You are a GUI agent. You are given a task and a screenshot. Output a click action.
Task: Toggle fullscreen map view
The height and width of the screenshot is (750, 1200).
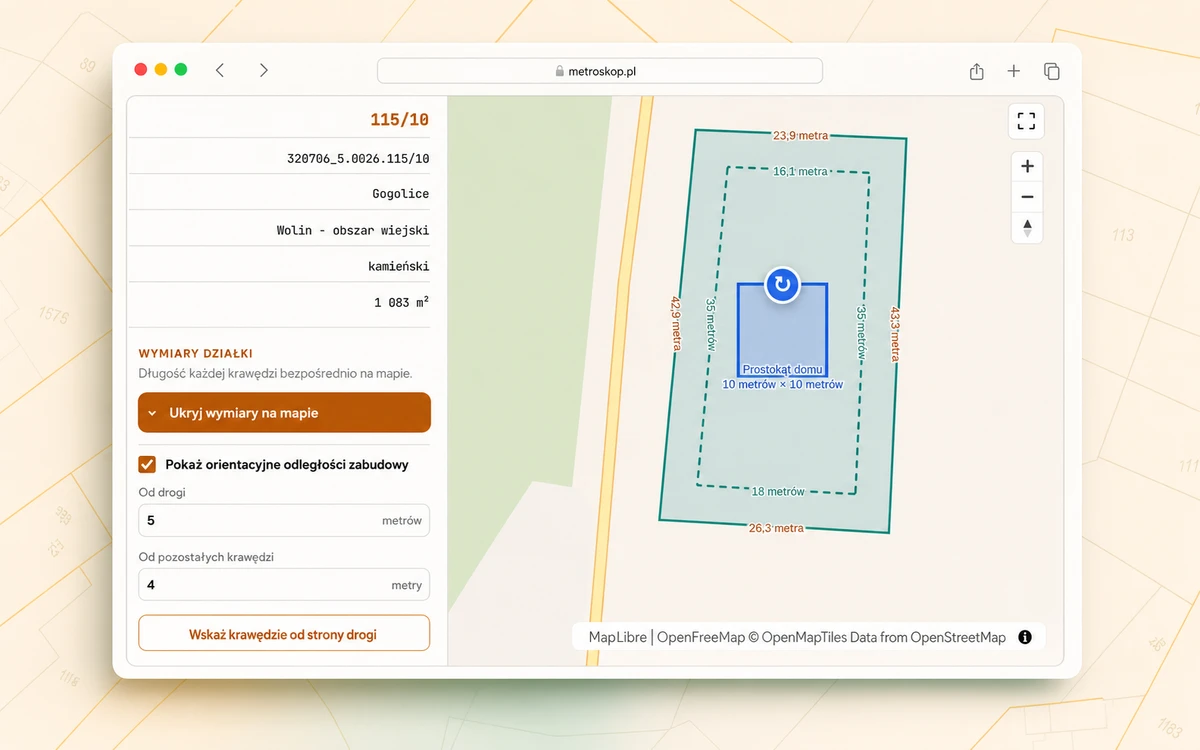click(1026, 121)
